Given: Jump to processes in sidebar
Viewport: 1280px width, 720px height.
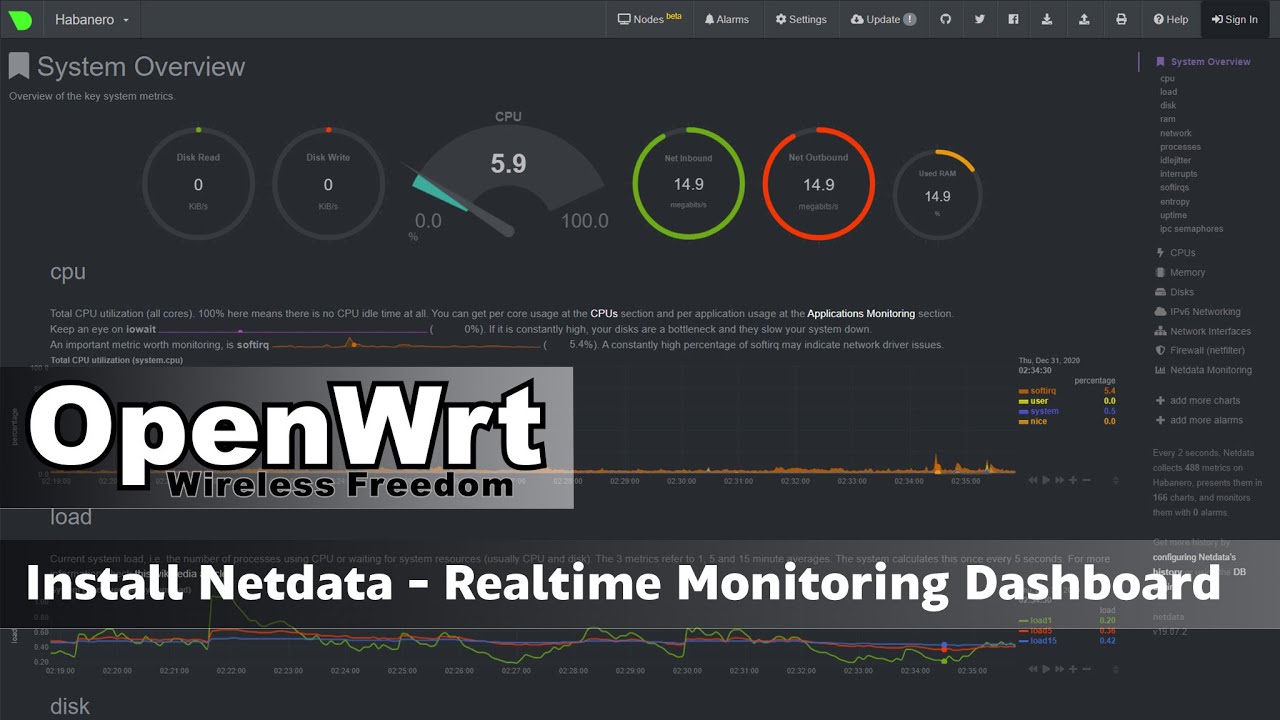Looking at the screenshot, I should click(x=1180, y=147).
